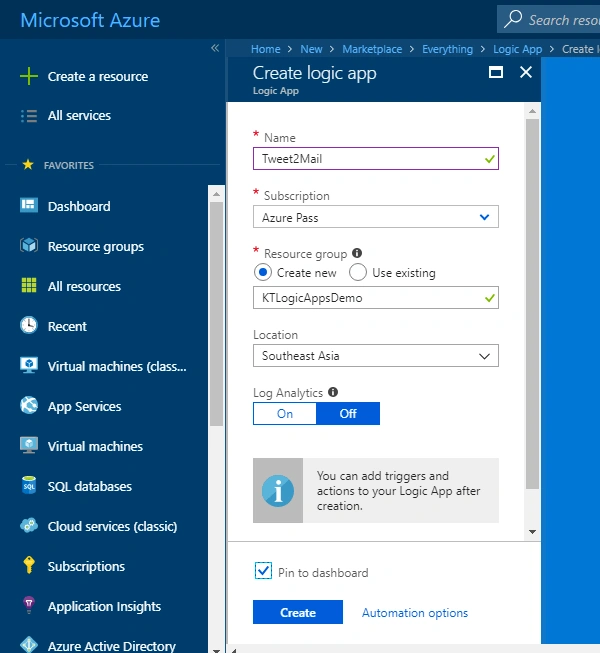Click the Logic App breadcrumb
Image resolution: width=600 pixels, height=653 pixels.
(x=518, y=49)
